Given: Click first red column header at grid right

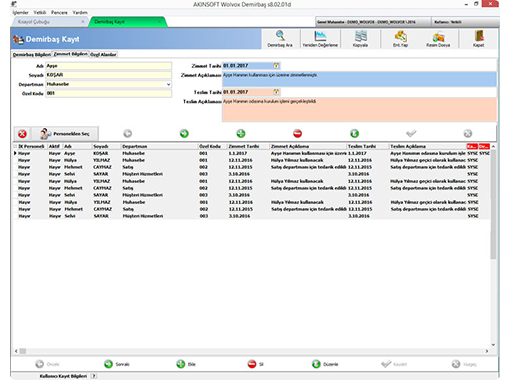Looking at the screenshot, I should tap(472, 146).
